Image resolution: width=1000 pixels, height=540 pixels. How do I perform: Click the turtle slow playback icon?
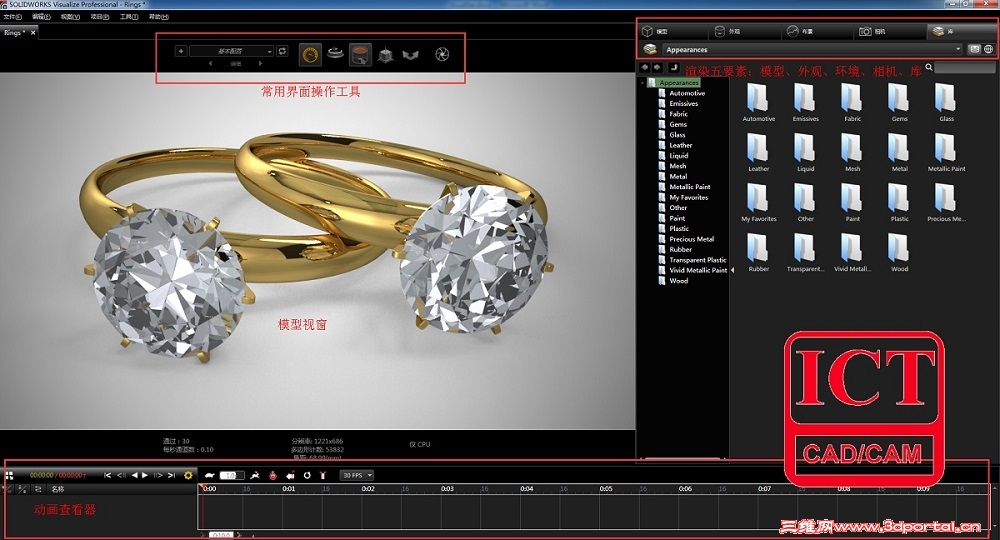tap(210, 475)
